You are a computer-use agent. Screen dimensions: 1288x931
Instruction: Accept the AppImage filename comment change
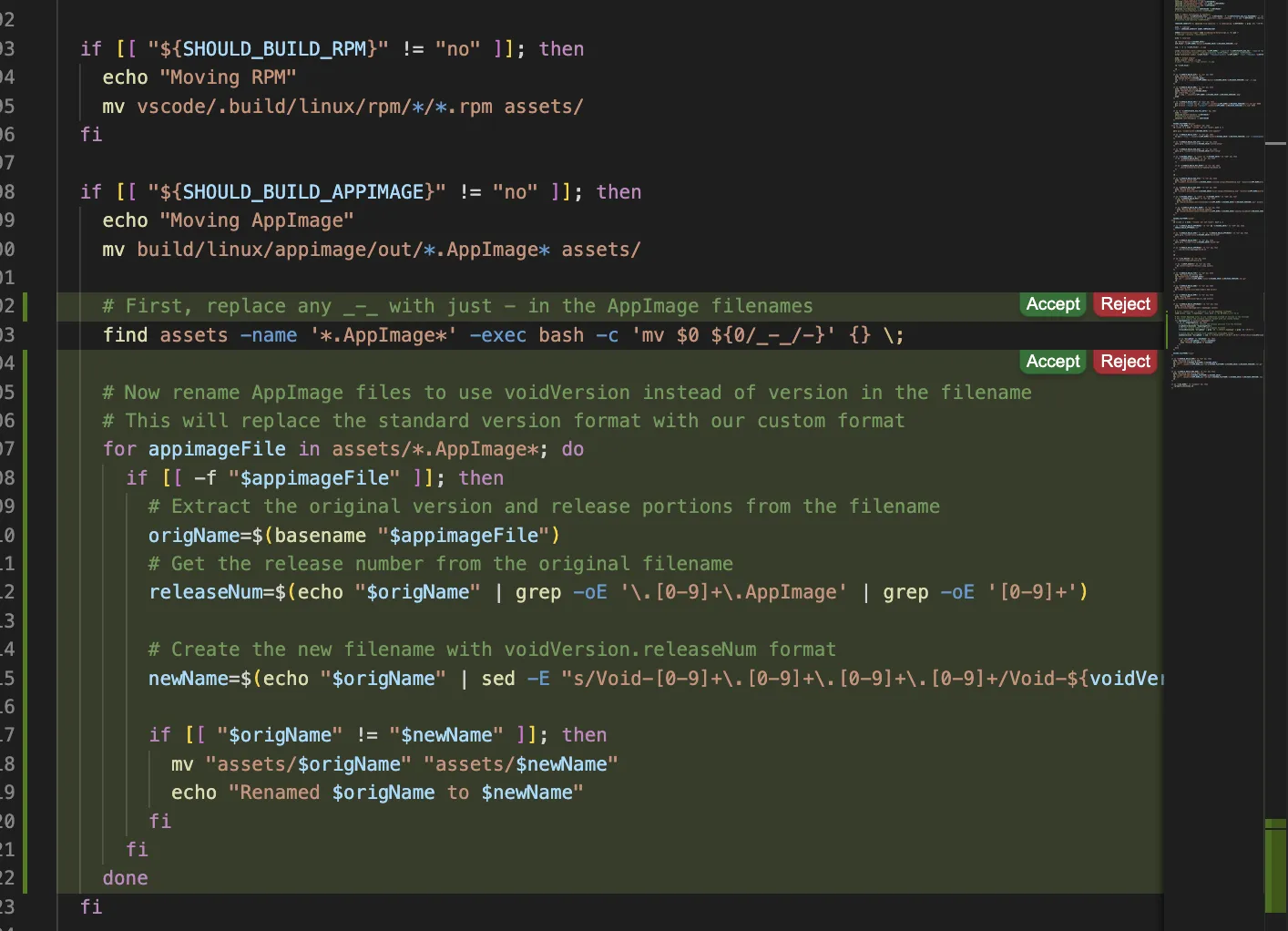pos(1052,304)
